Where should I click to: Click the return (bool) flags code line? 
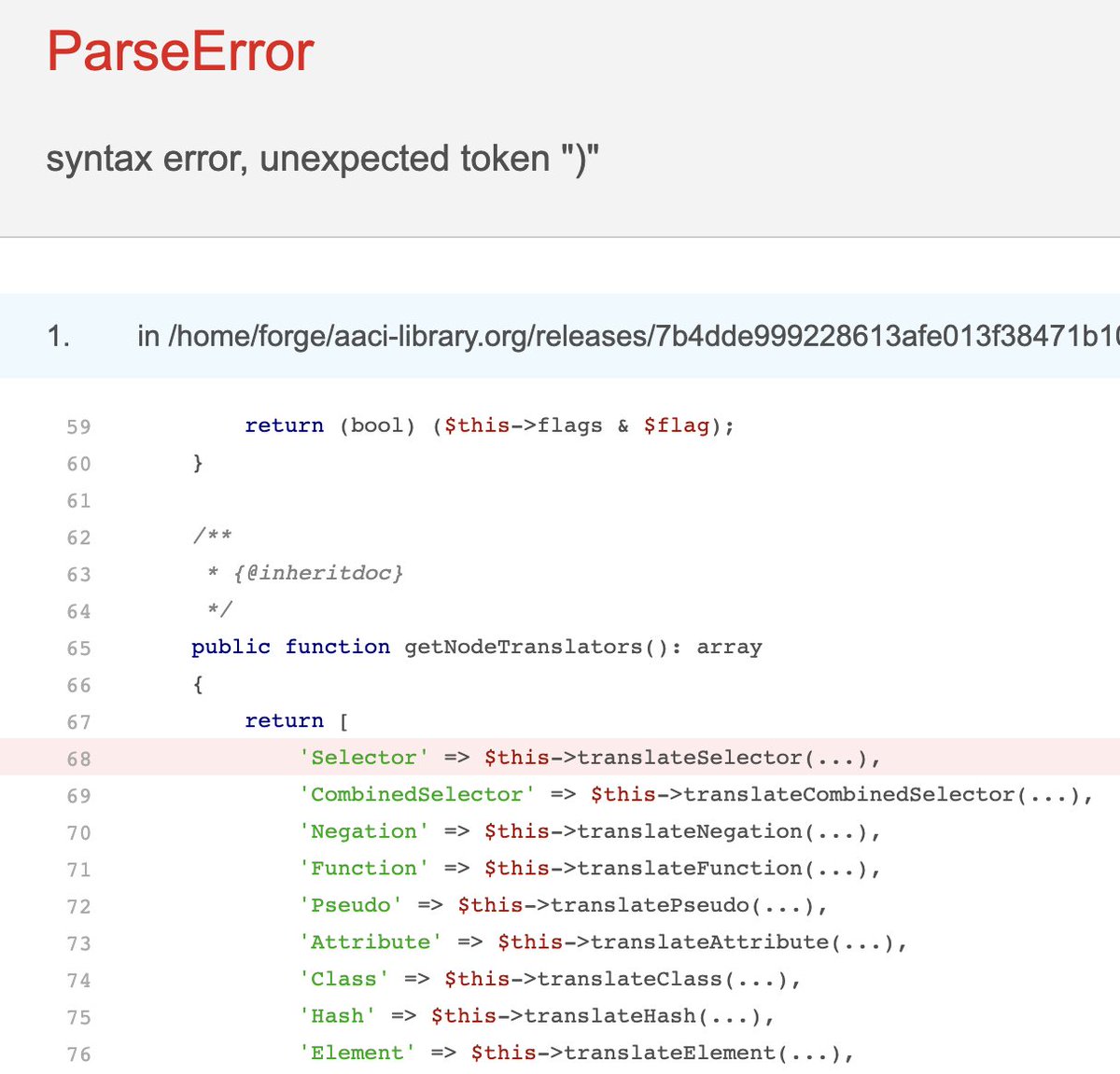(489, 425)
